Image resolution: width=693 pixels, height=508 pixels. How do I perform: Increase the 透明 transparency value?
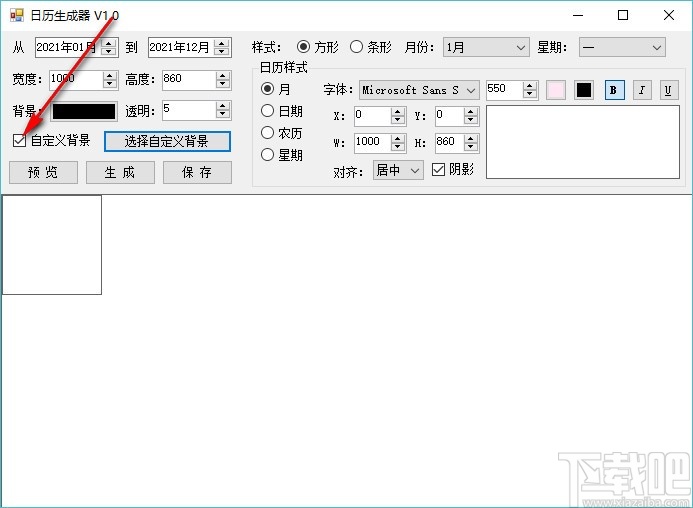[222, 106]
